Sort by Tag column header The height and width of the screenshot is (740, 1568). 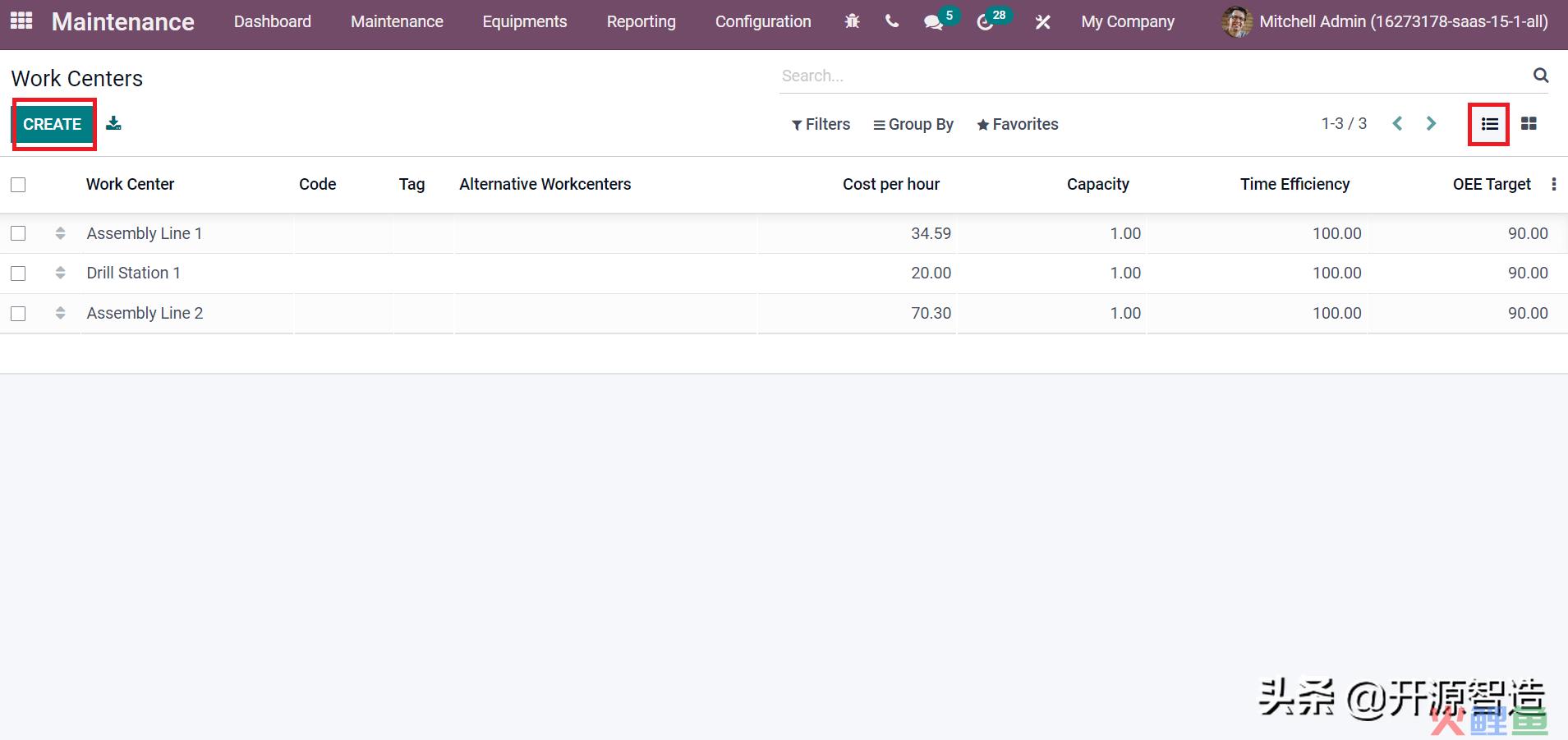click(412, 184)
